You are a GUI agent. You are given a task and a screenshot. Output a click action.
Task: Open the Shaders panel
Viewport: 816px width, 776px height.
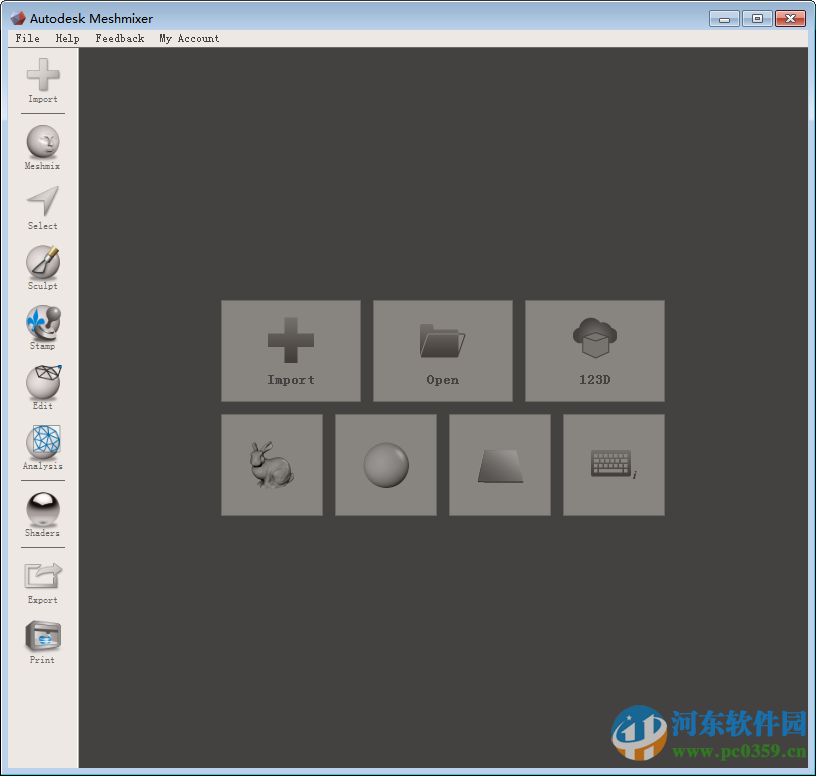coord(43,514)
